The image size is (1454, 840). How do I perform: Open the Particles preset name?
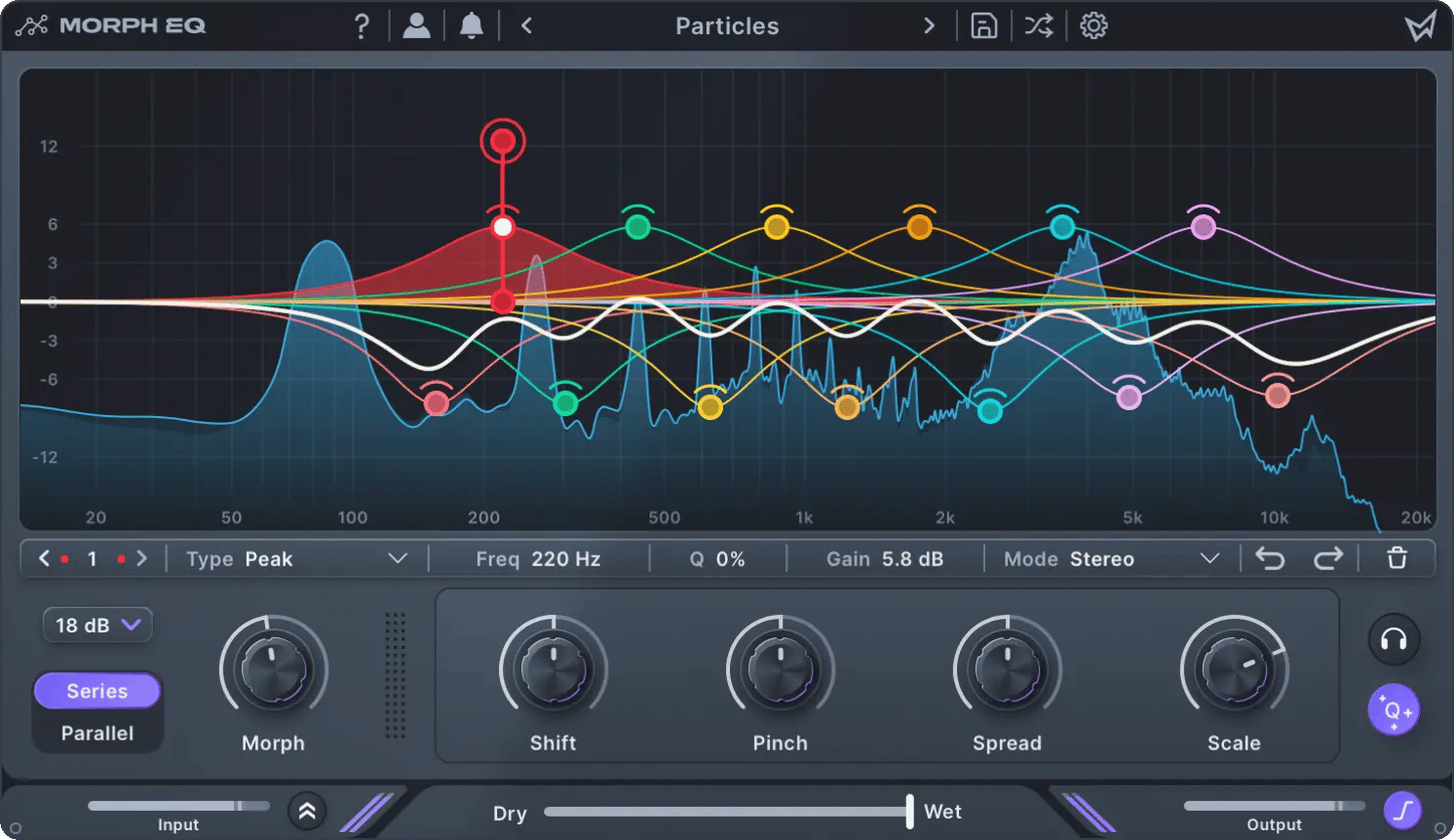pyautogui.click(x=727, y=26)
